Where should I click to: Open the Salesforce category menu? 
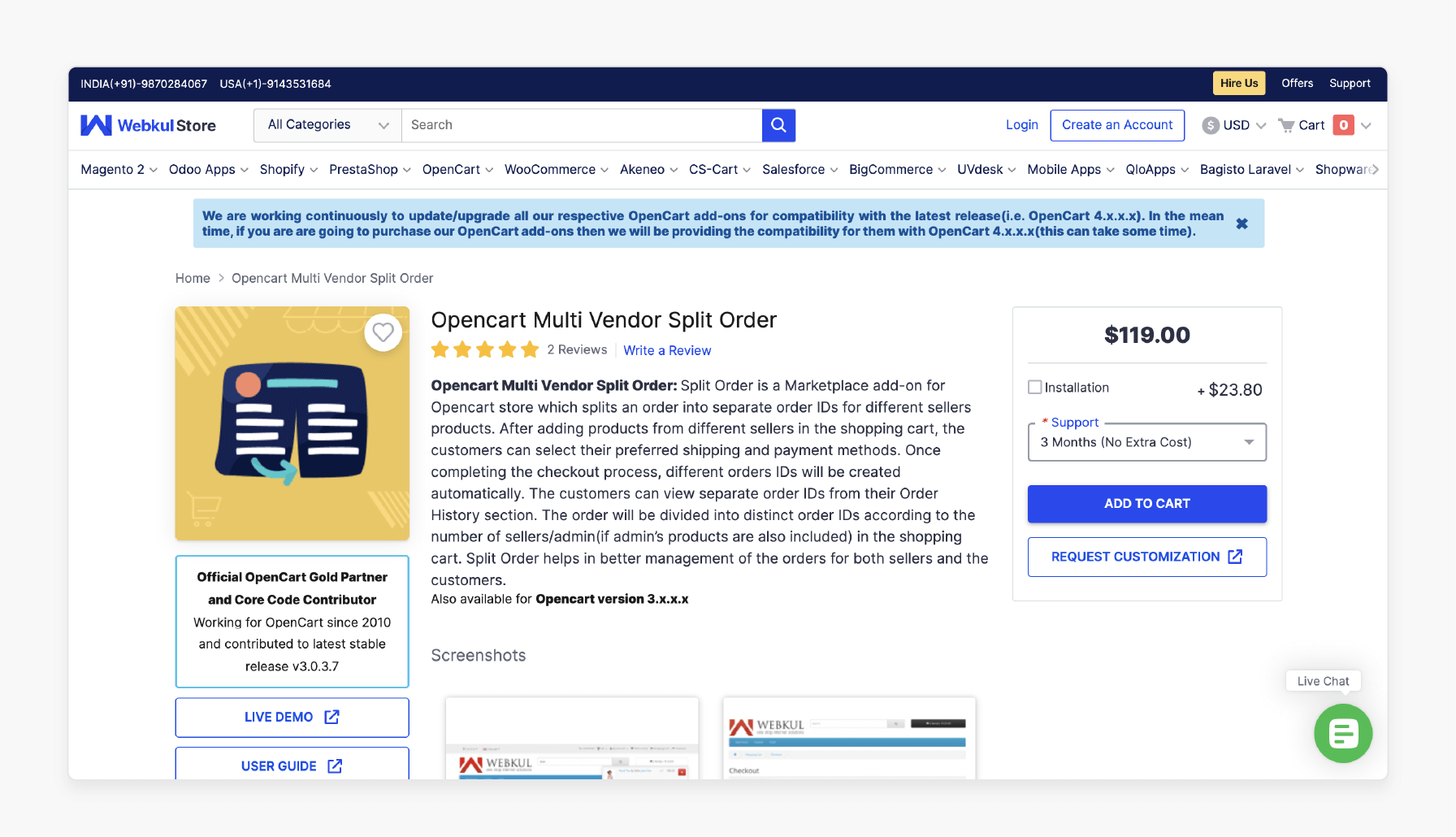pos(800,170)
